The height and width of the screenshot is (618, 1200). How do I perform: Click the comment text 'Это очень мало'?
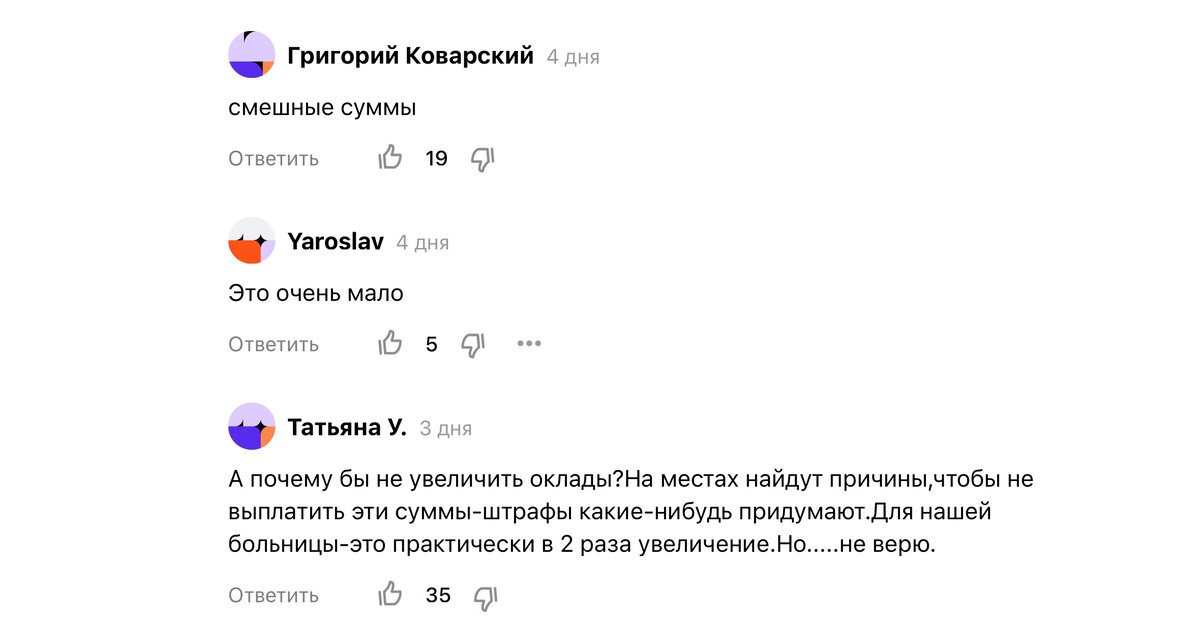[315, 292]
